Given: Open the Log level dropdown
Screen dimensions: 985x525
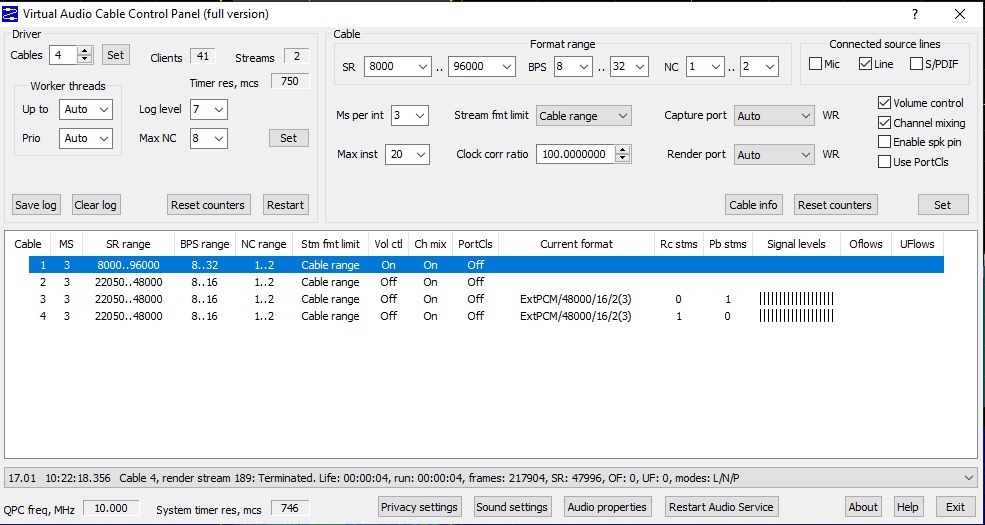Looking at the screenshot, I should click(x=207, y=110).
